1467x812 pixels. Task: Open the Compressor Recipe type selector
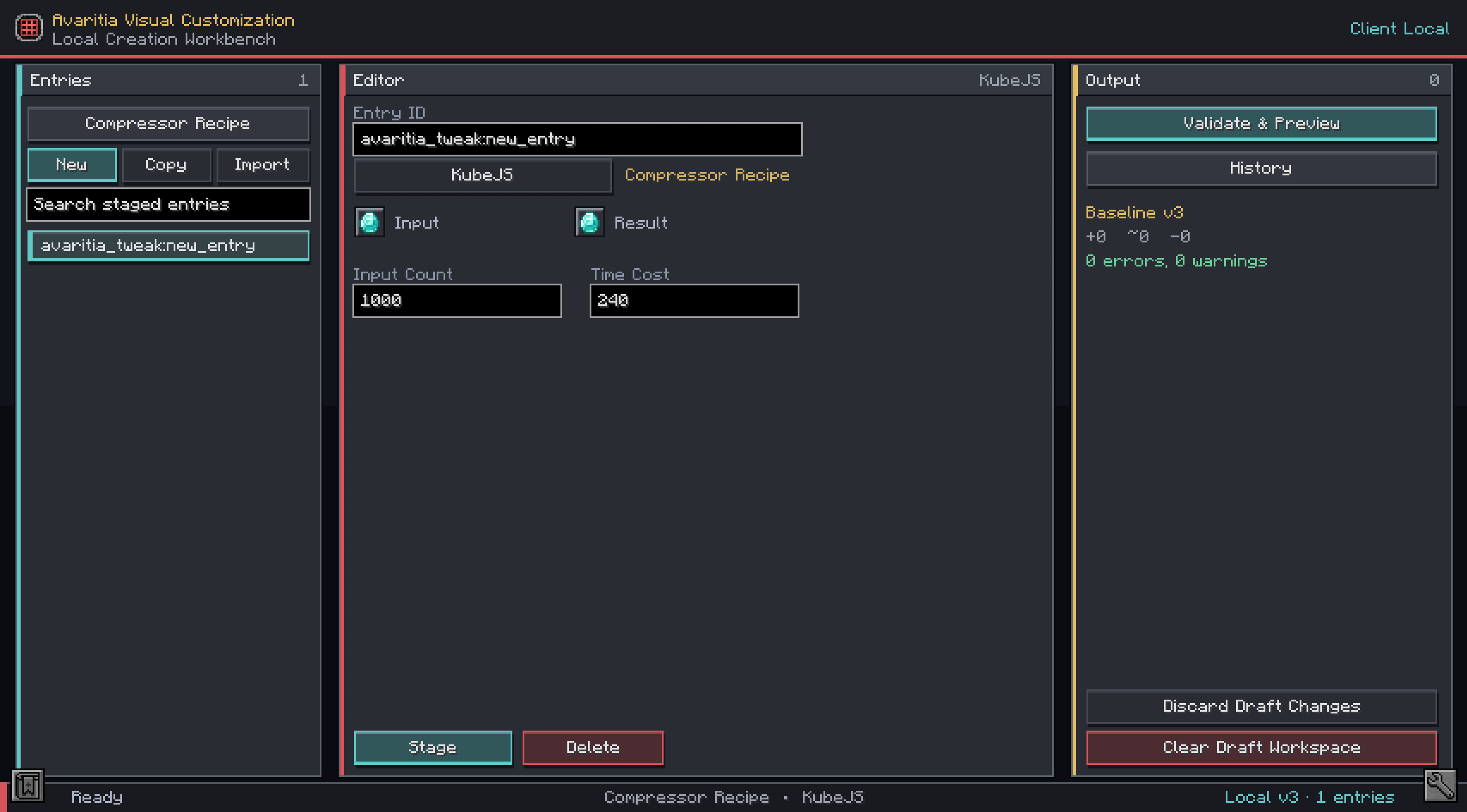point(168,123)
